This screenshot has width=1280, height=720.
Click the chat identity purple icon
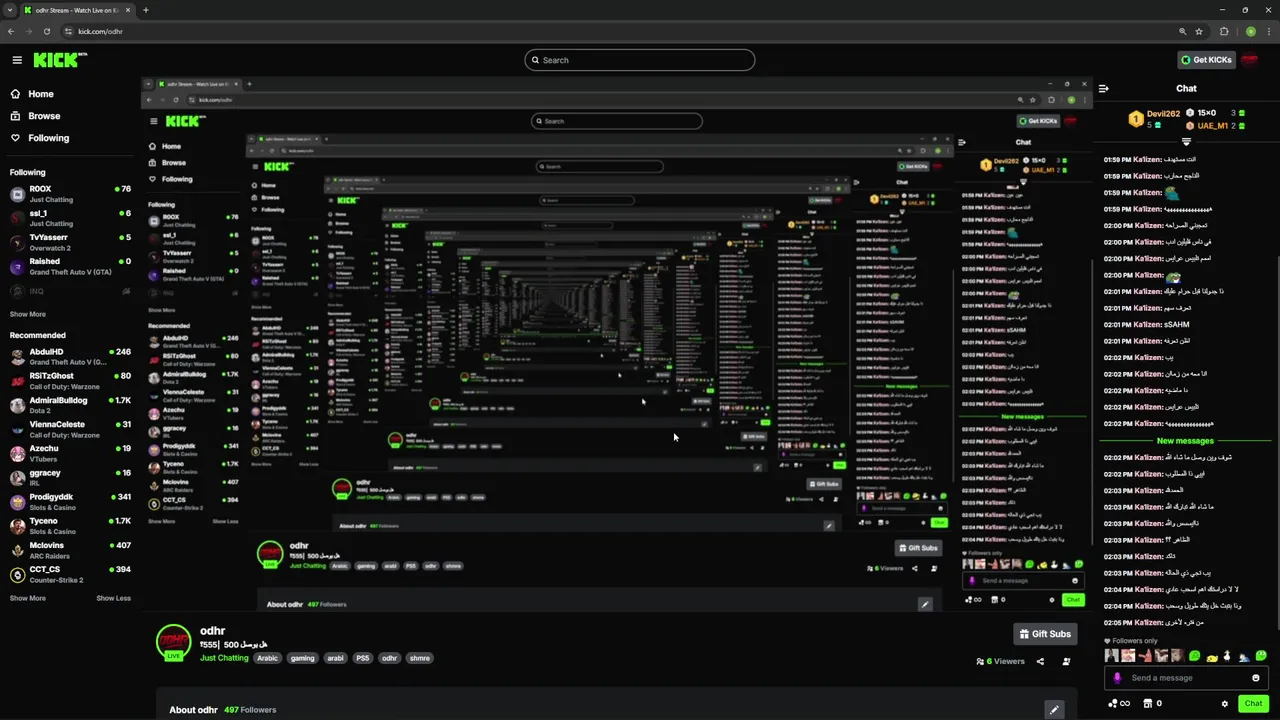click(1118, 678)
